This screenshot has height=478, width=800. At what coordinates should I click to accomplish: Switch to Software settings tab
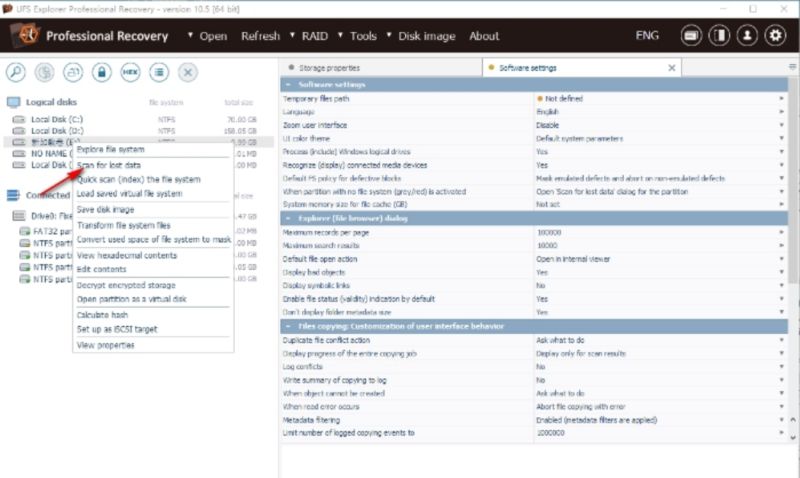point(528,68)
